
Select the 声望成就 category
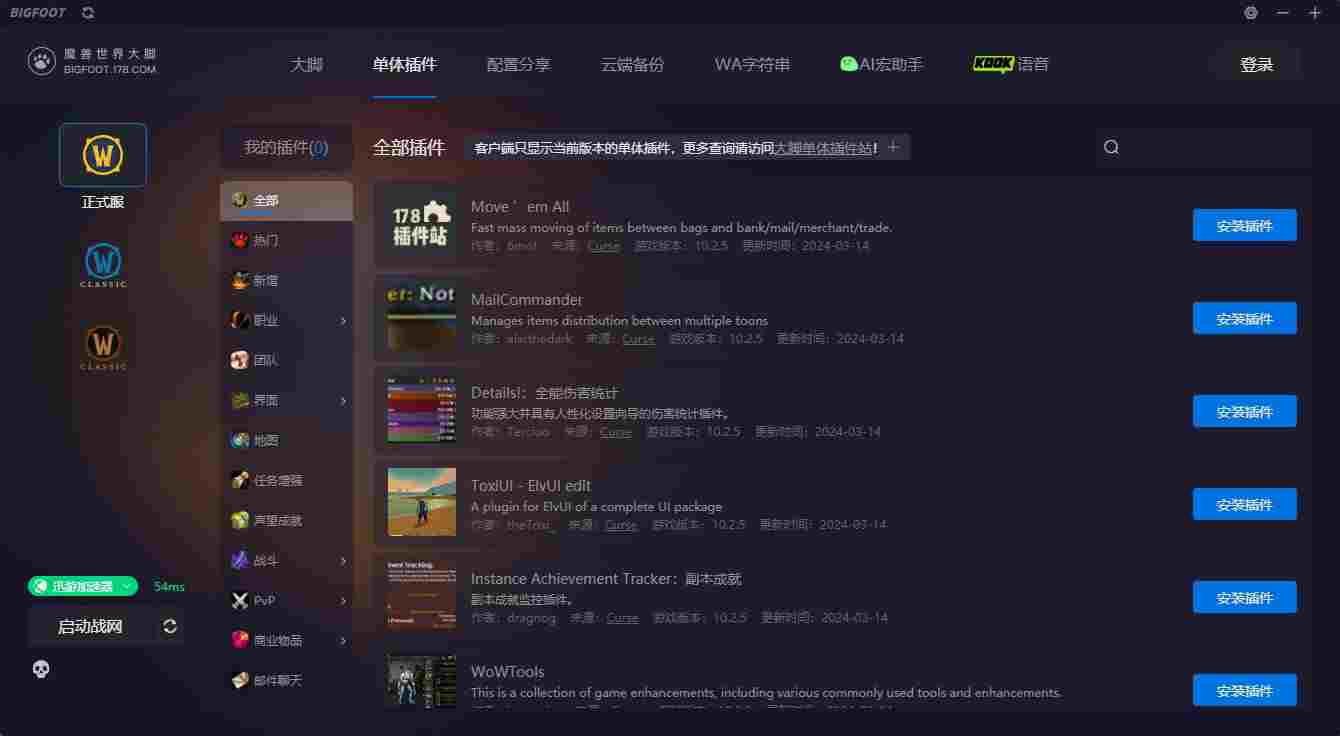coord(286,520)
